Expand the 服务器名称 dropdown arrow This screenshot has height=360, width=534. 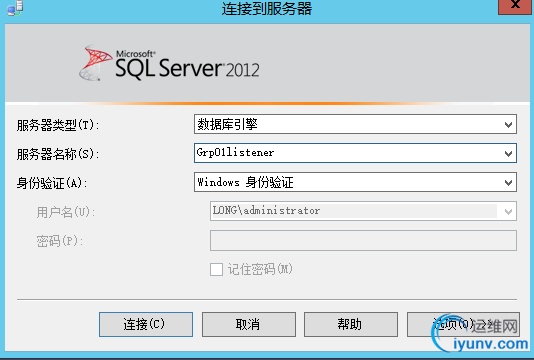coord(508,153)
